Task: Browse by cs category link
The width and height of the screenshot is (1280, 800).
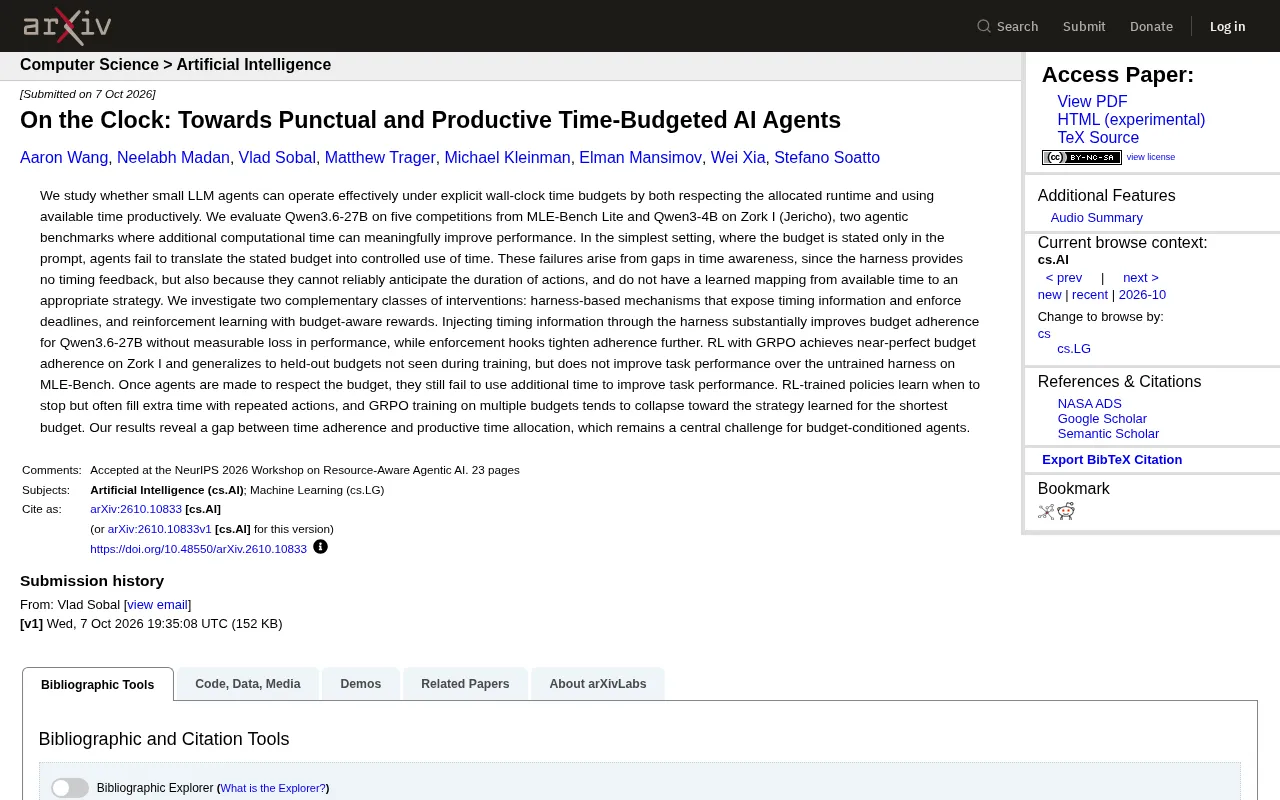Action: (1044, 334)
